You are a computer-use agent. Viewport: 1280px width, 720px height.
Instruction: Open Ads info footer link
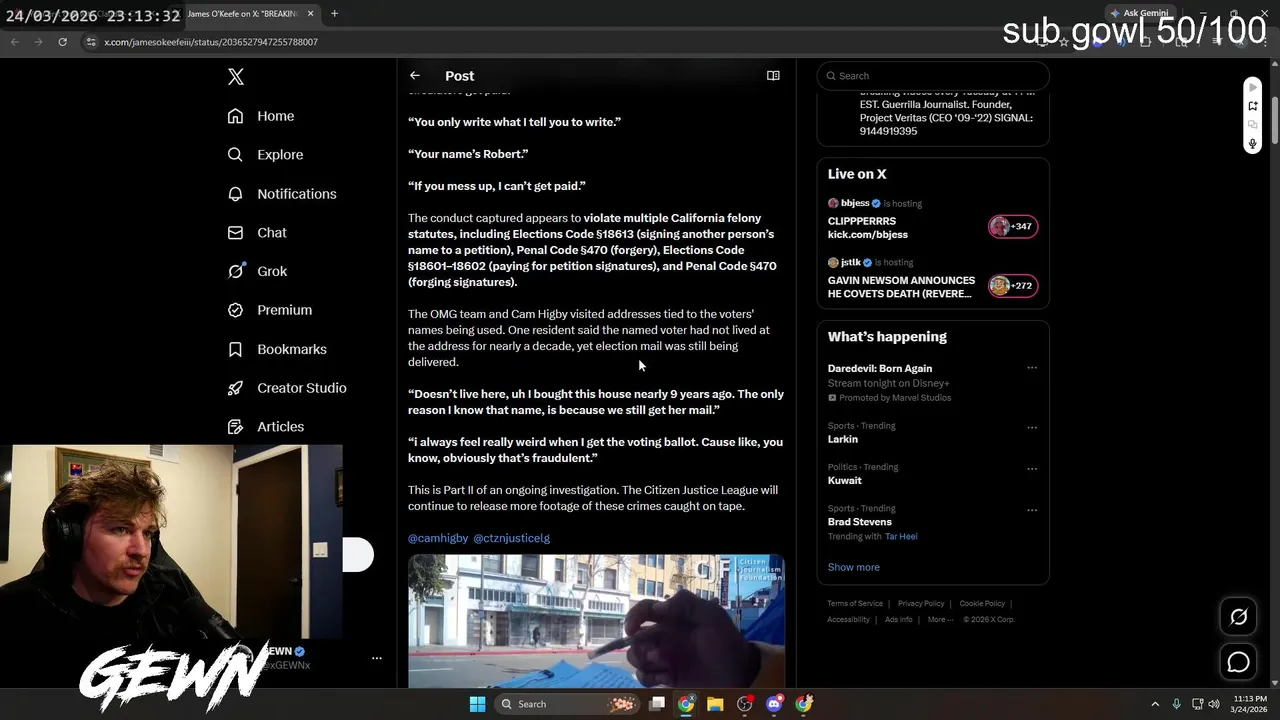[x=899, y=620]
